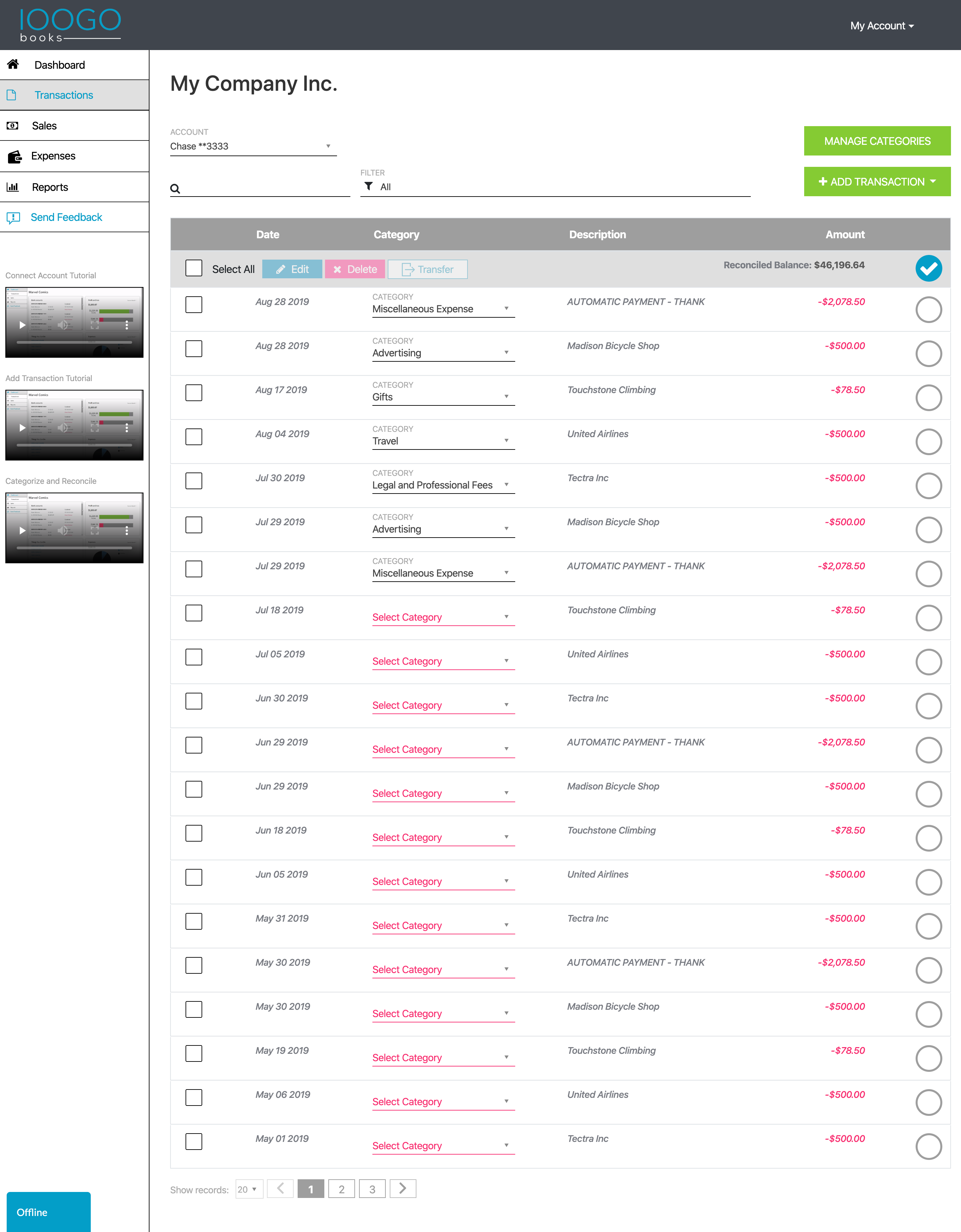Check the Jul 18 2019 row checkbox
961x1232 pixels.
[x=194, y=613]
